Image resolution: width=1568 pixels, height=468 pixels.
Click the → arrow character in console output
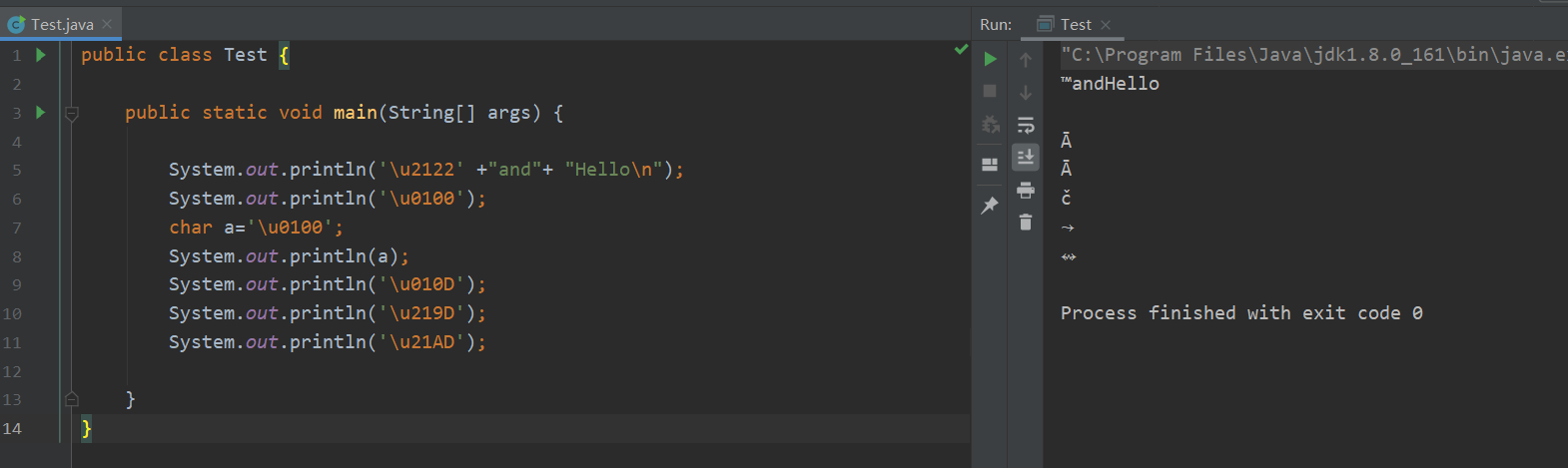click(x=1068, y=228)
